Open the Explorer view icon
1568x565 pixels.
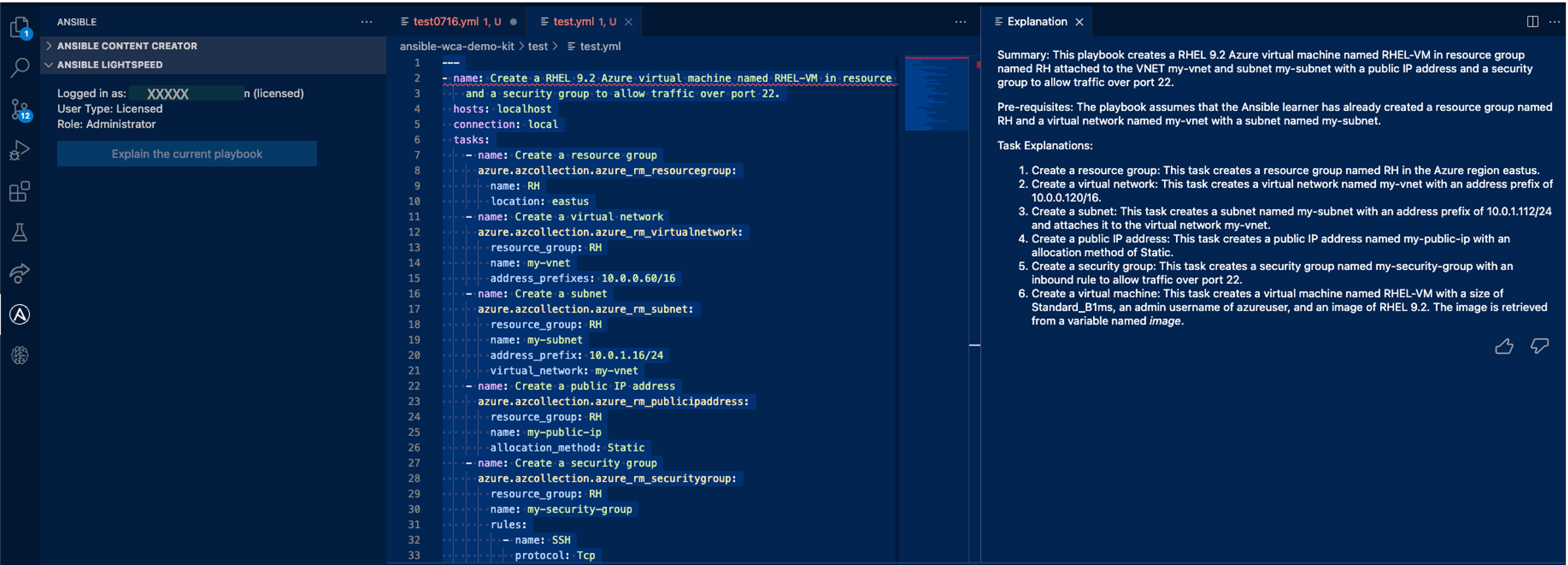tap(20, 27)
